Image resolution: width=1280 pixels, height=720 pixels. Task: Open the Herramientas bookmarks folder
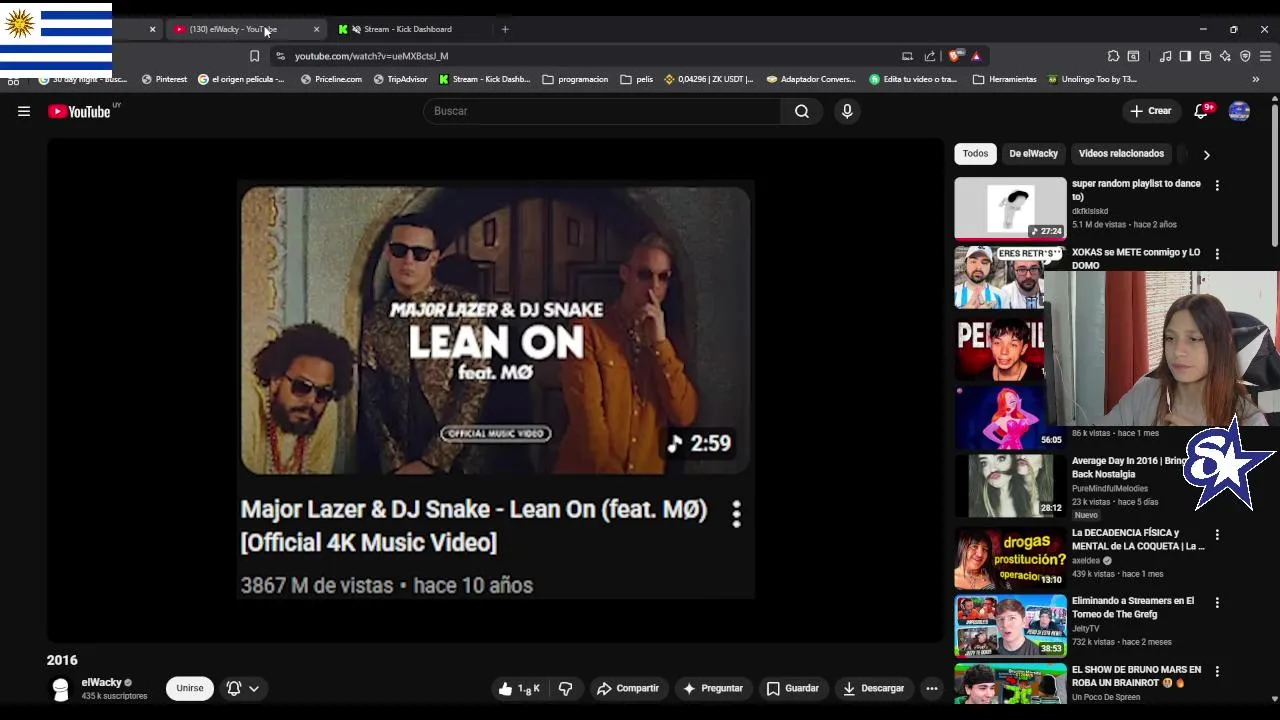[x=1005, y=79]
